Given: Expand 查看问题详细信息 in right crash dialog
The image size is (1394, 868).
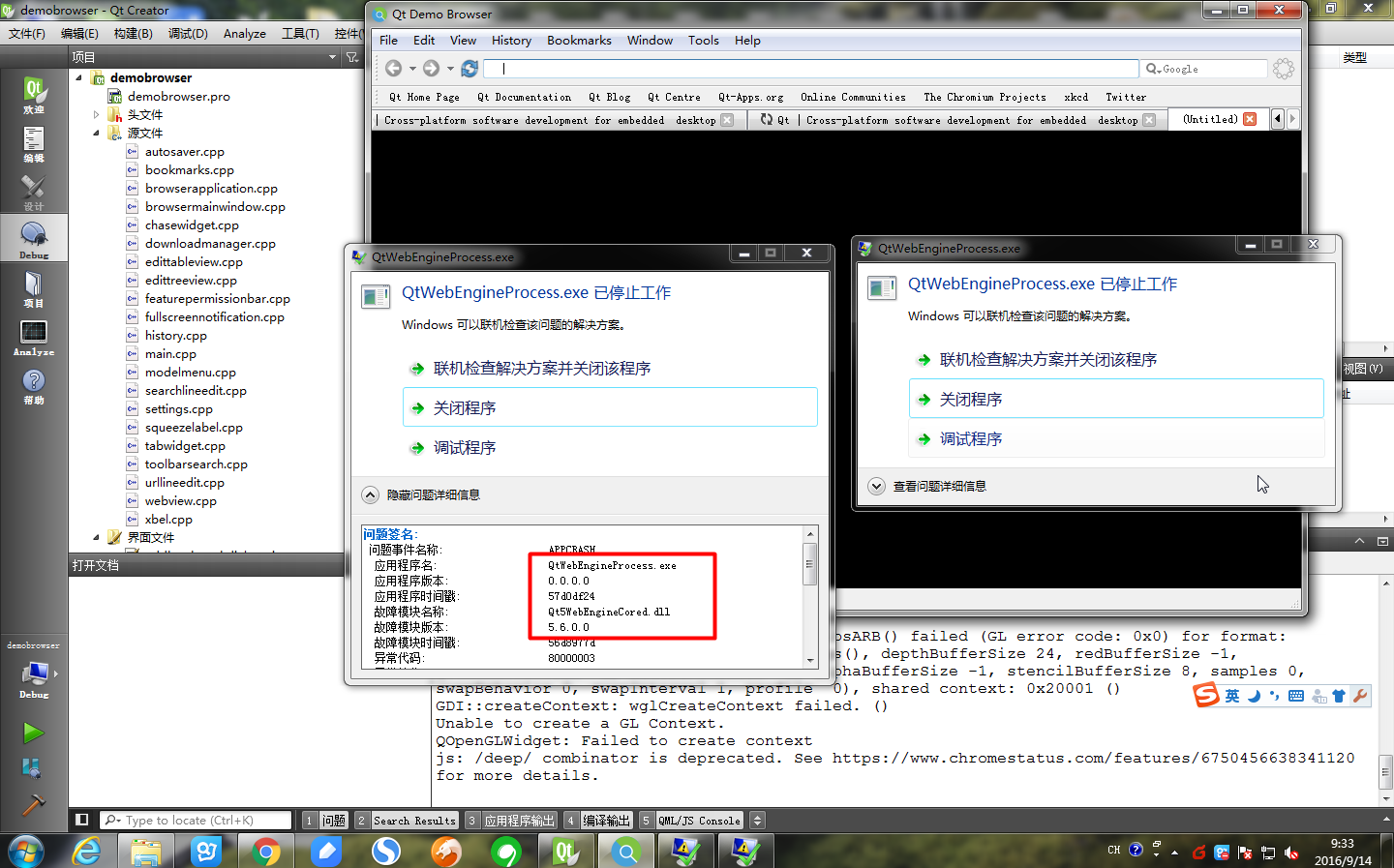Looking at the screenshot, I should click(x=876, y=486).
